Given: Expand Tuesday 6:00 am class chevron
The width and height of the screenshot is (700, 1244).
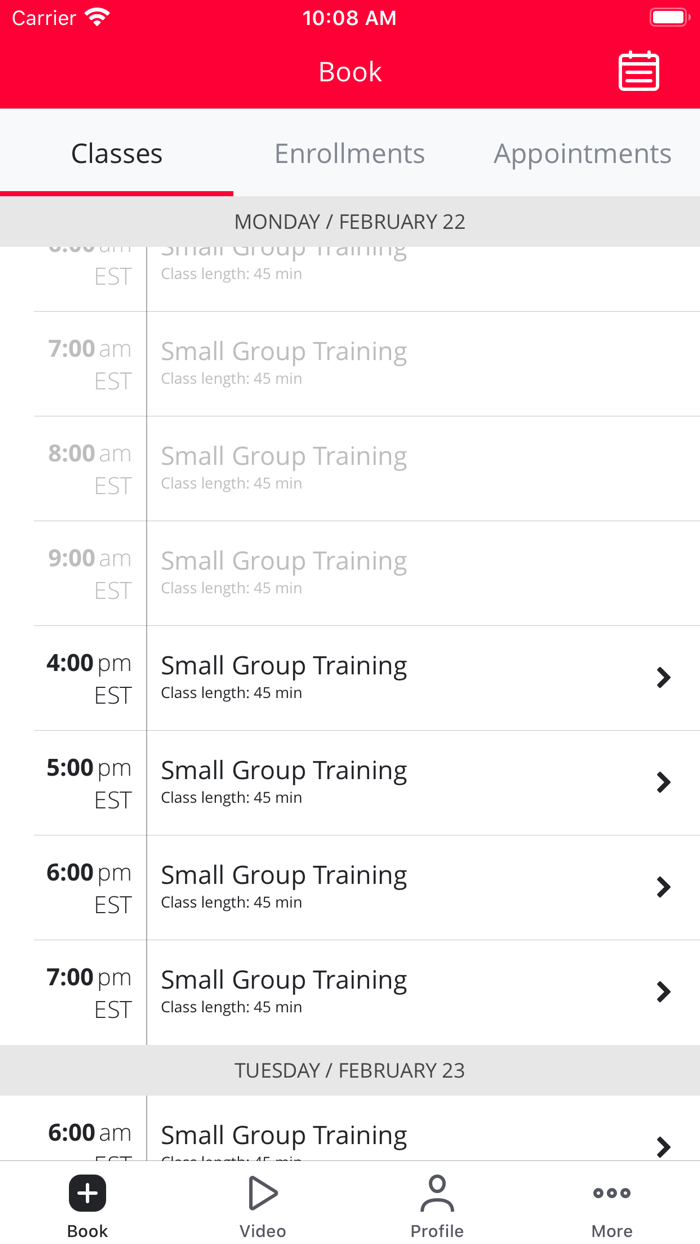Looking at the screenshot, I should coord(663,1146).
